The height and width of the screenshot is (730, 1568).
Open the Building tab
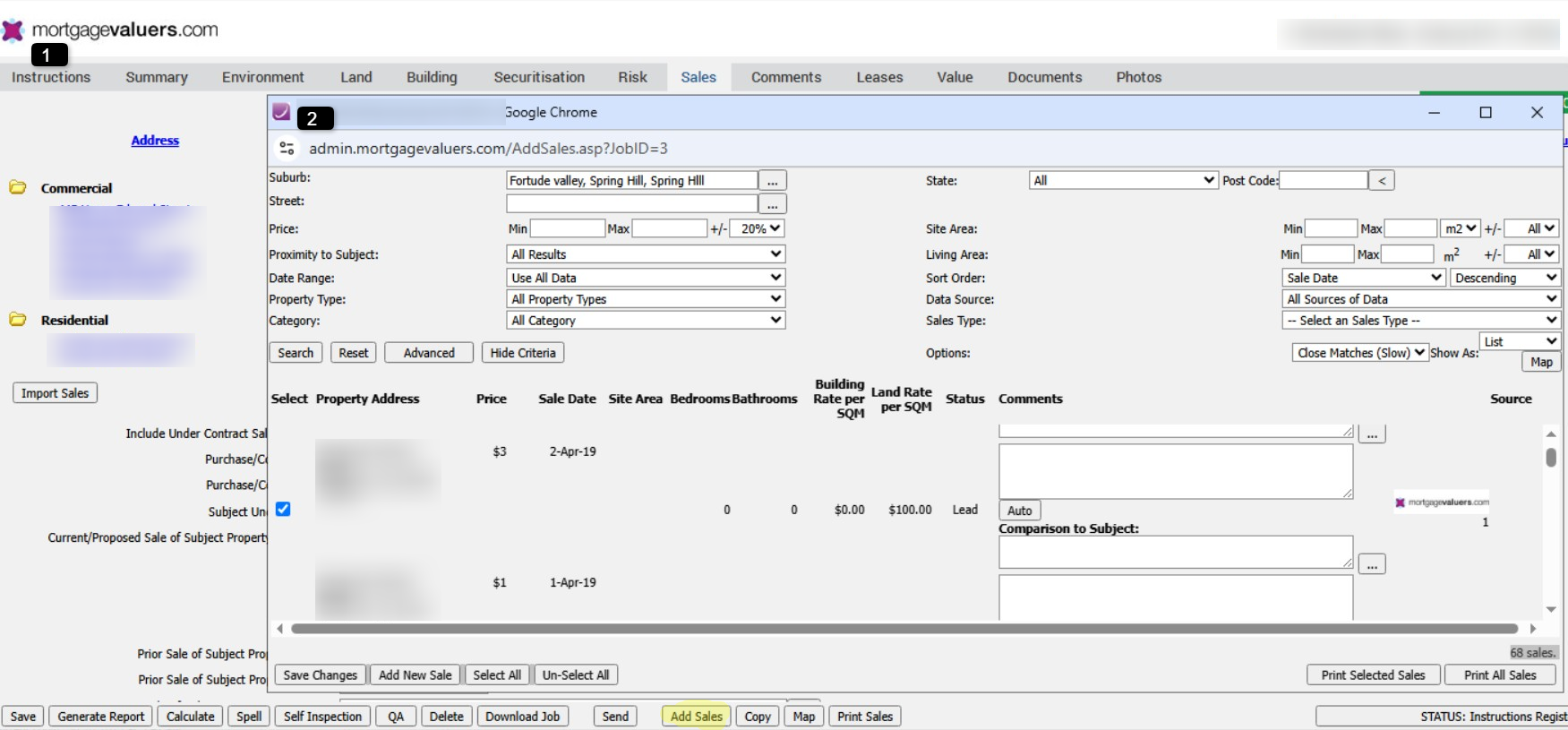click(432, 77)
